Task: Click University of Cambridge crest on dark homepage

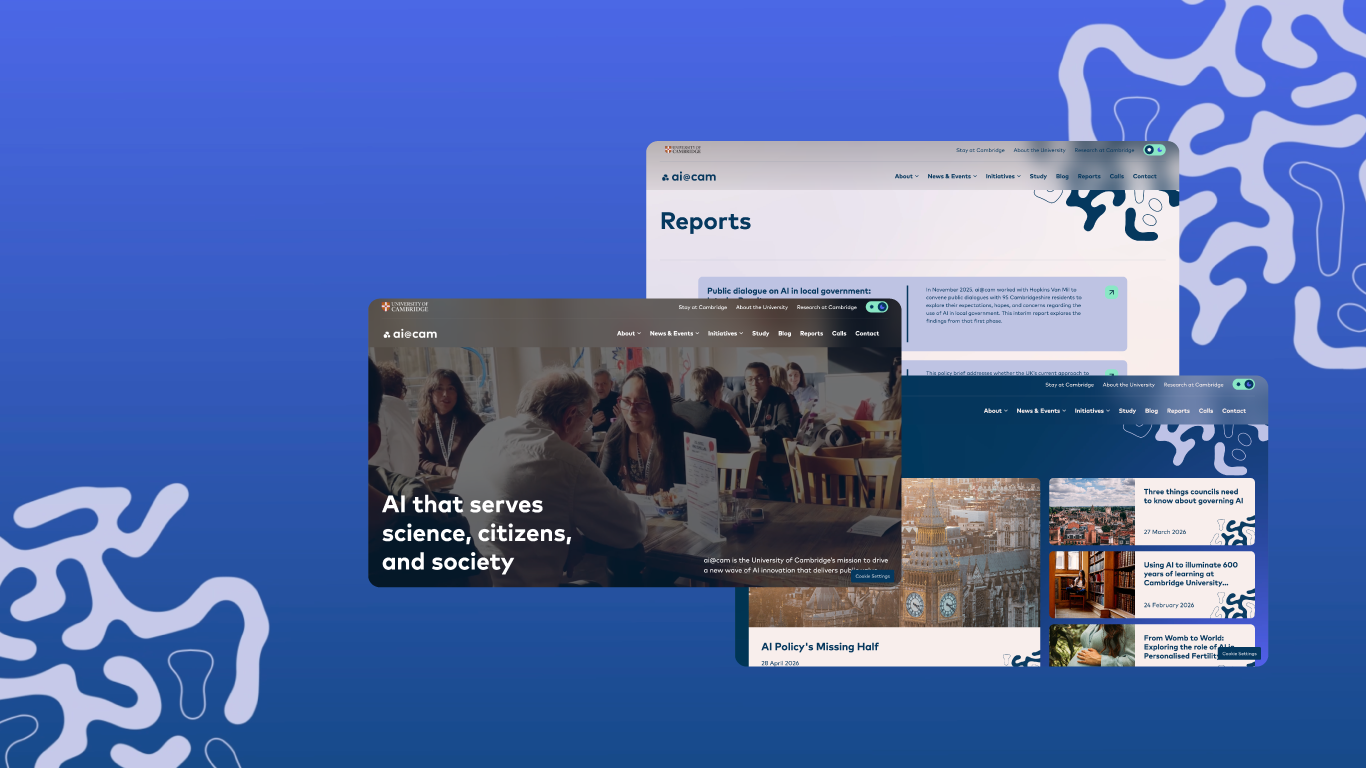Action: coord(405,307)
